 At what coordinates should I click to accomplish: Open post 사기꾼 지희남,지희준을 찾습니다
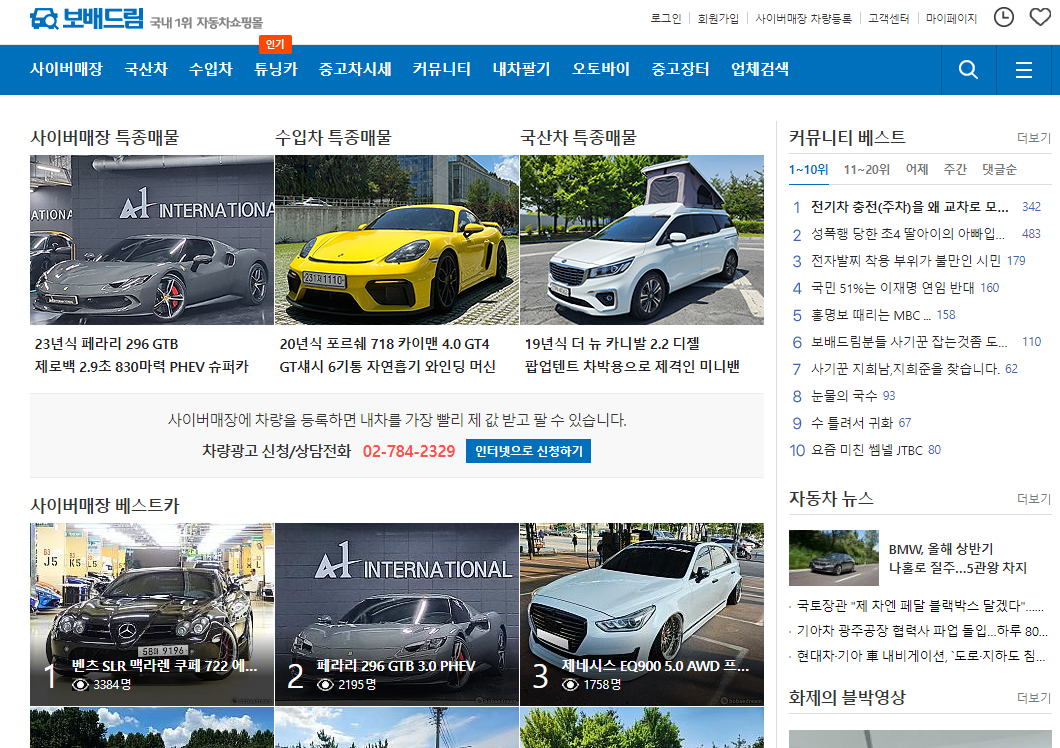[x=905, y=369]
